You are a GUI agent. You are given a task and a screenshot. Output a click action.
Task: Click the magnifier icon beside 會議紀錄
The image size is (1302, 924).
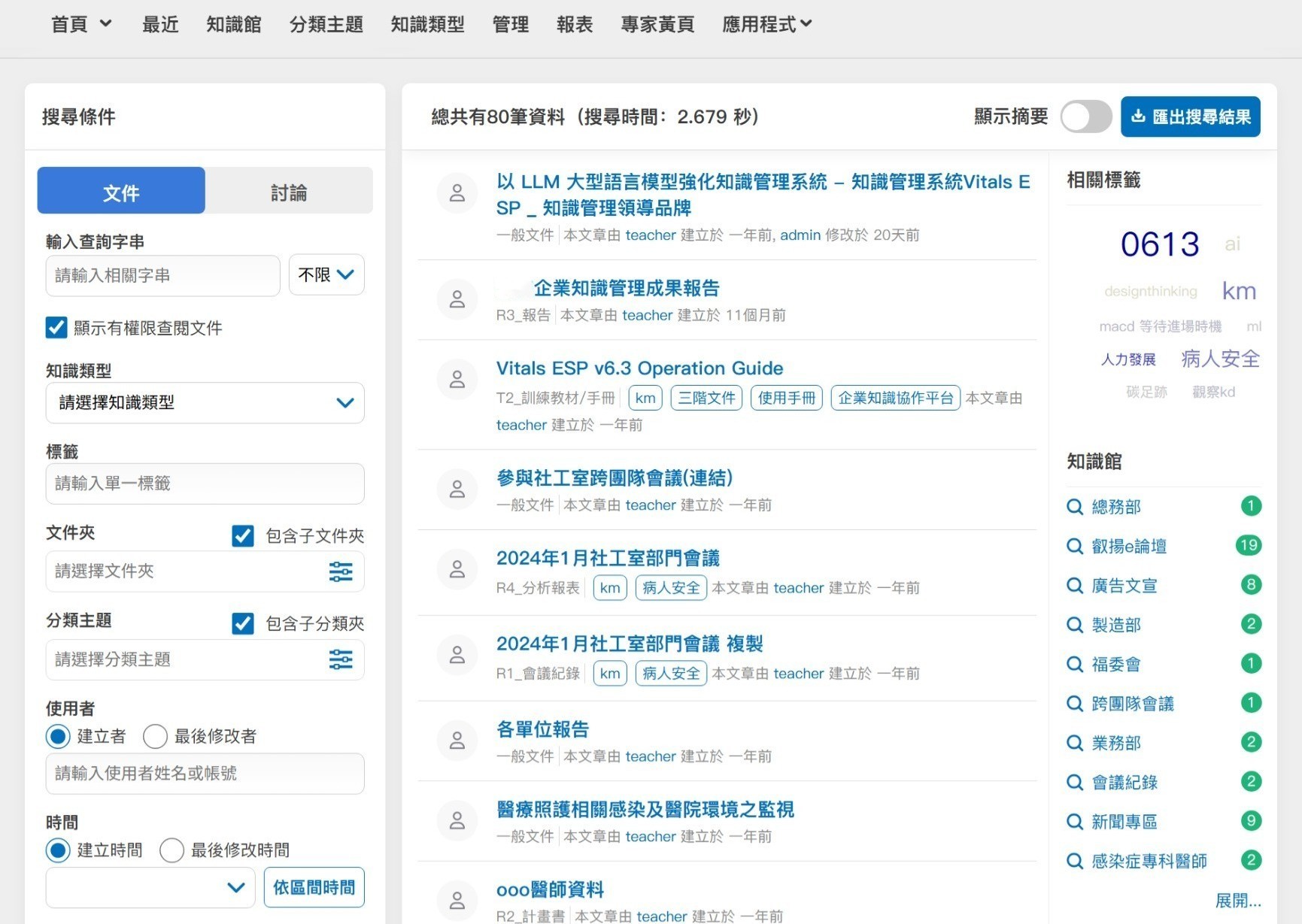click(1075, 782)
